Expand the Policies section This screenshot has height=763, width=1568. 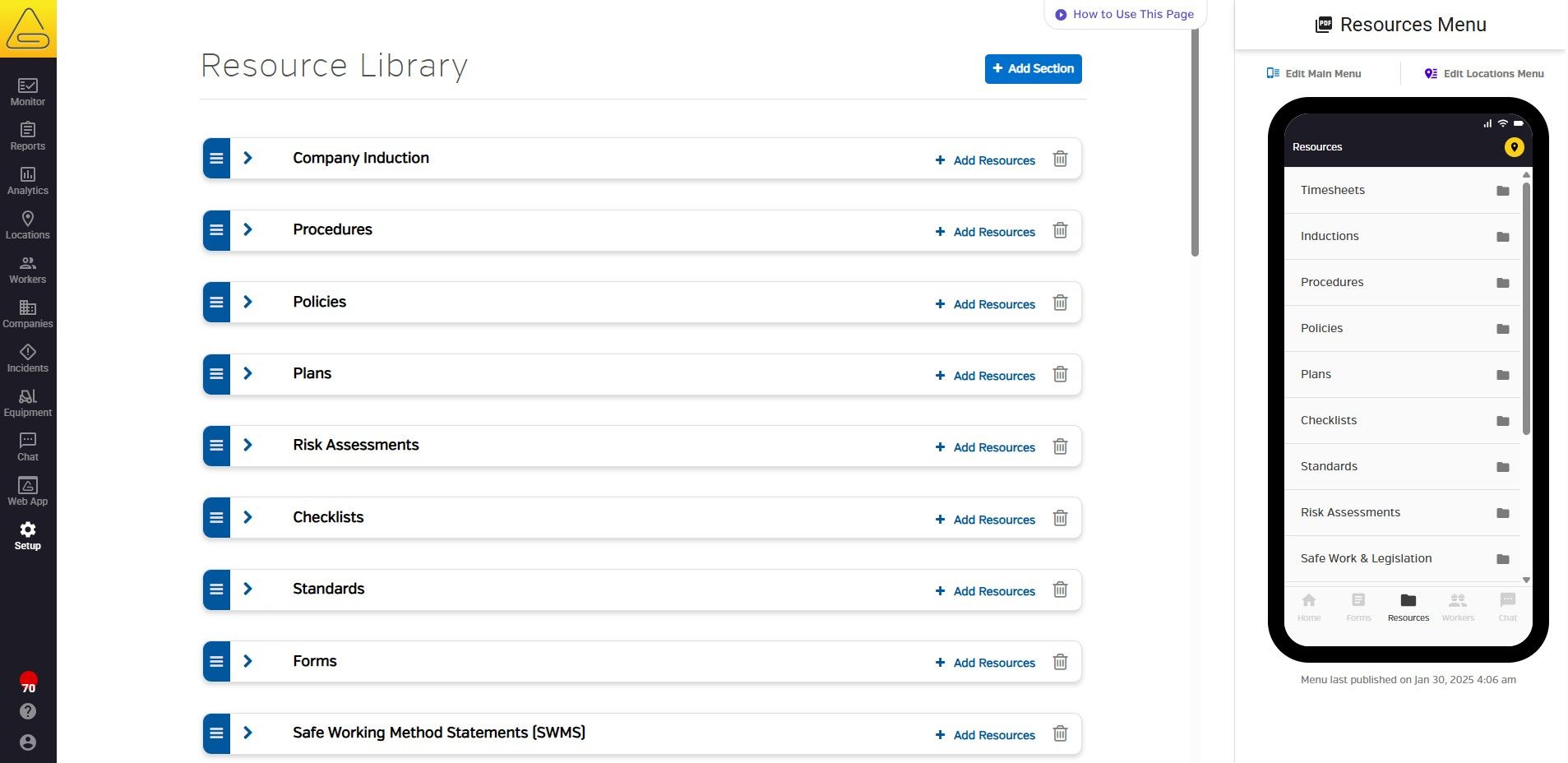point(247,302)
